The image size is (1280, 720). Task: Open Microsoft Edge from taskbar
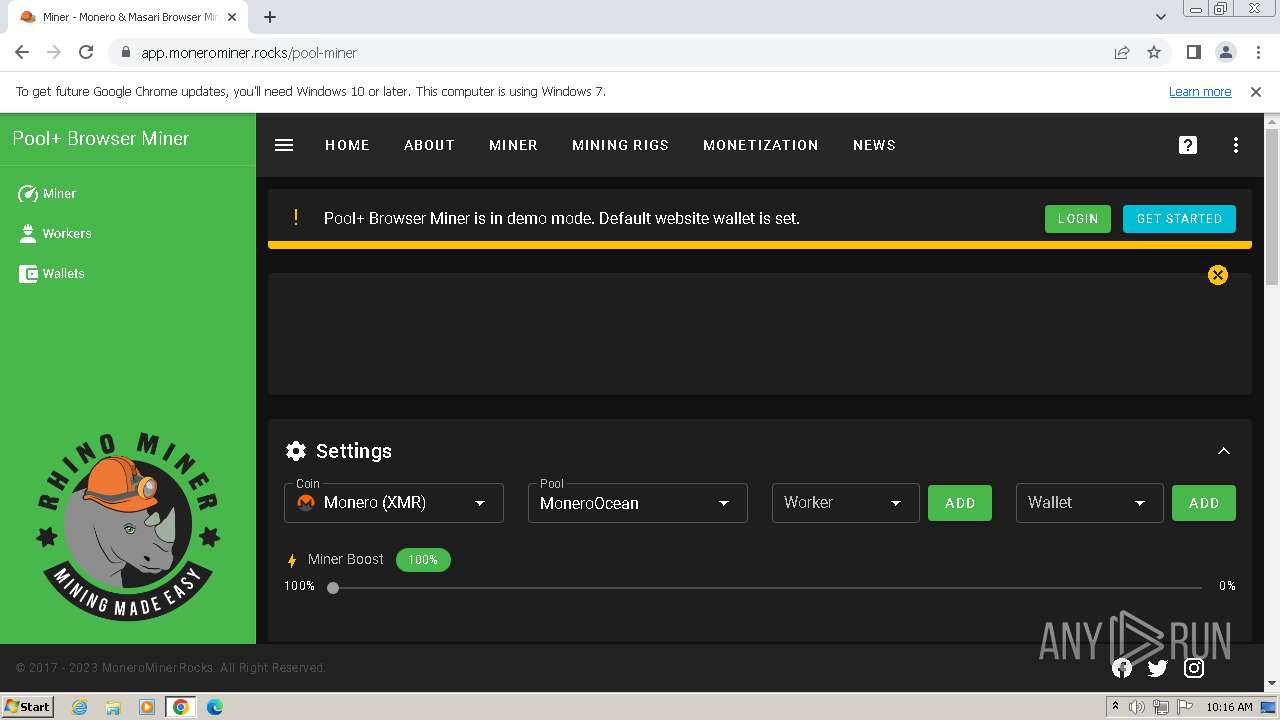214,707
